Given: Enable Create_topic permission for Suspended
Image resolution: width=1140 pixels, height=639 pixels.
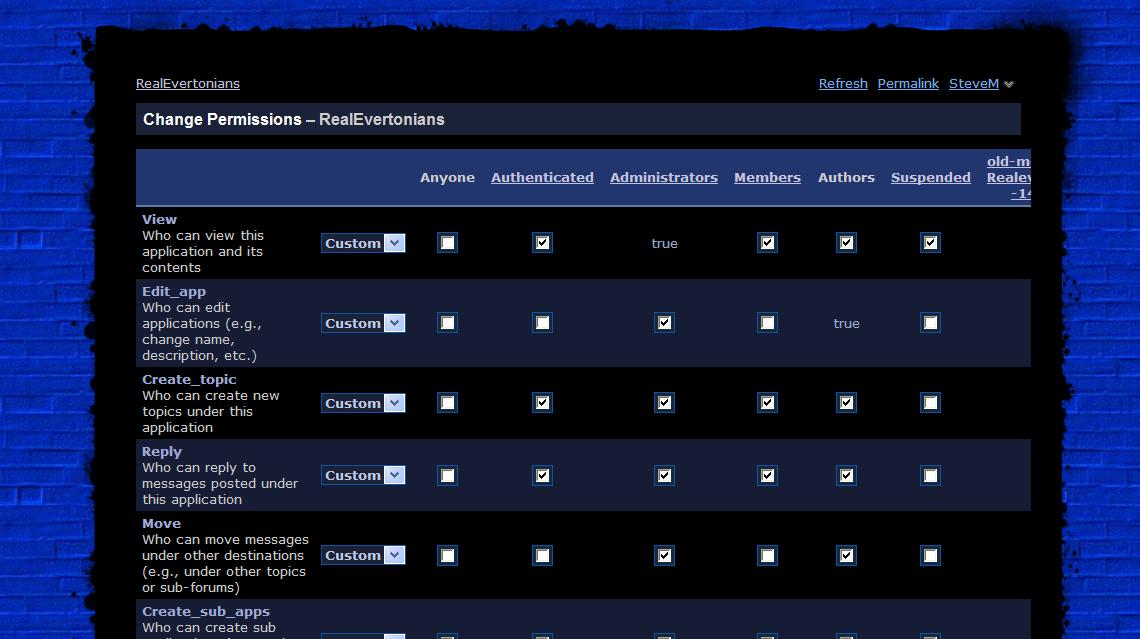Looking at the screenshot, I should (x=930, y=403).
